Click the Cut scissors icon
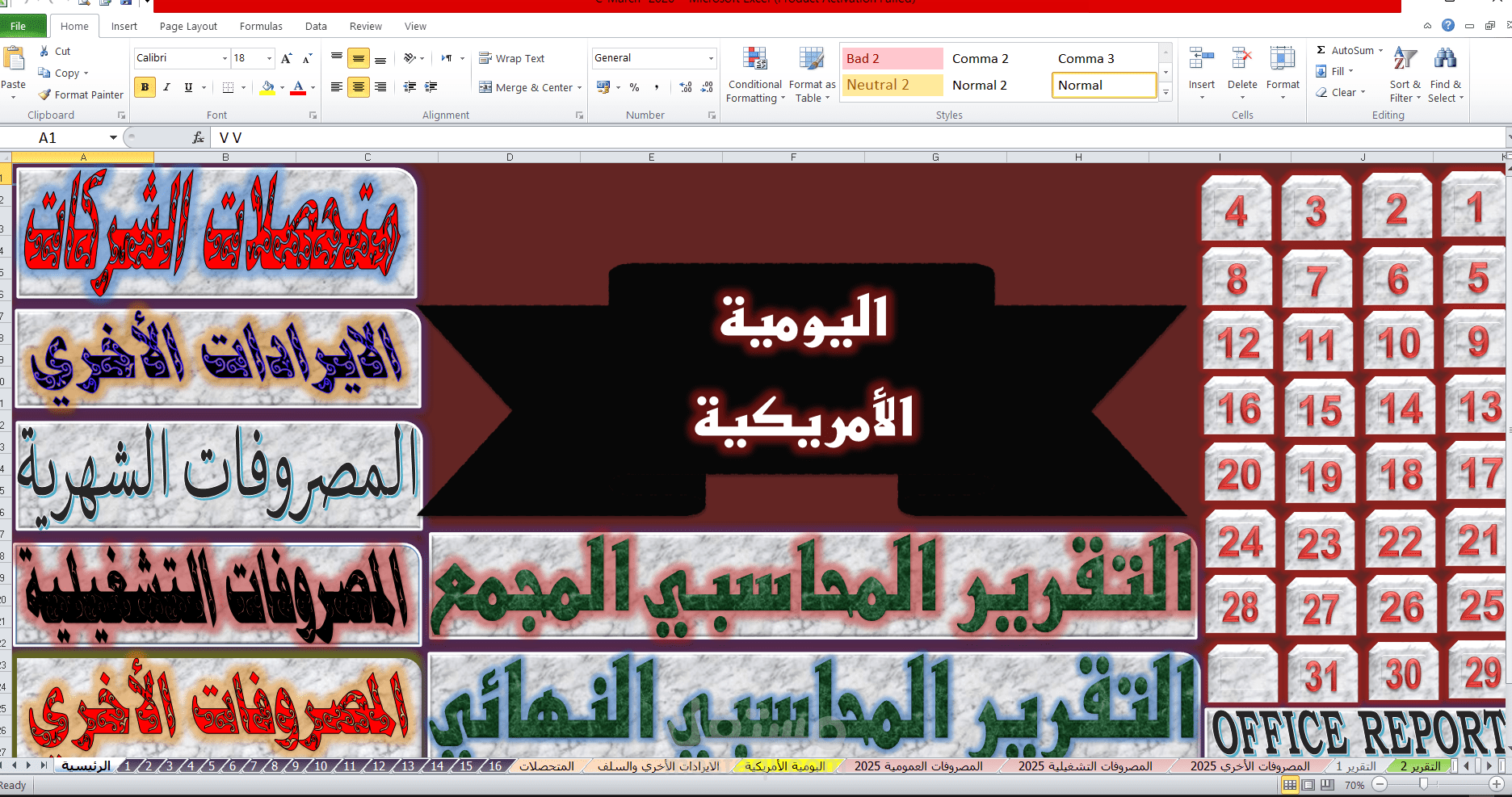The width and height of the screenshot is (1512, 797). coord(44,51)
